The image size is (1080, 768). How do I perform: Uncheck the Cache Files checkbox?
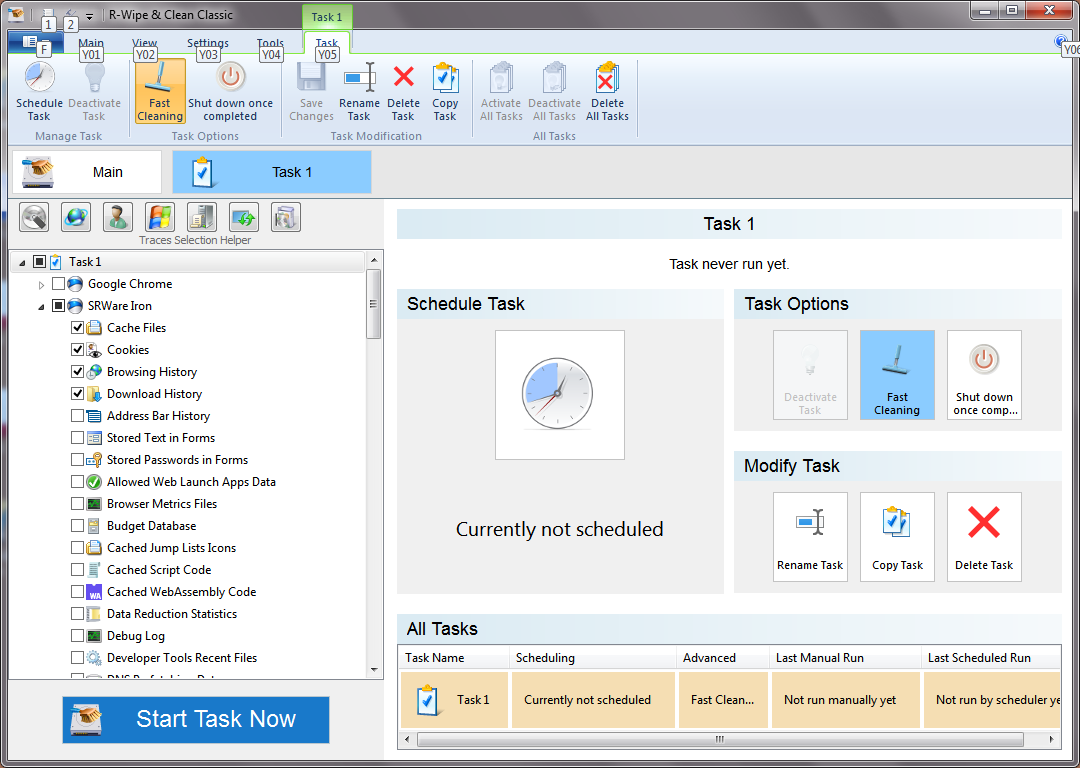(x=78, y=328)
